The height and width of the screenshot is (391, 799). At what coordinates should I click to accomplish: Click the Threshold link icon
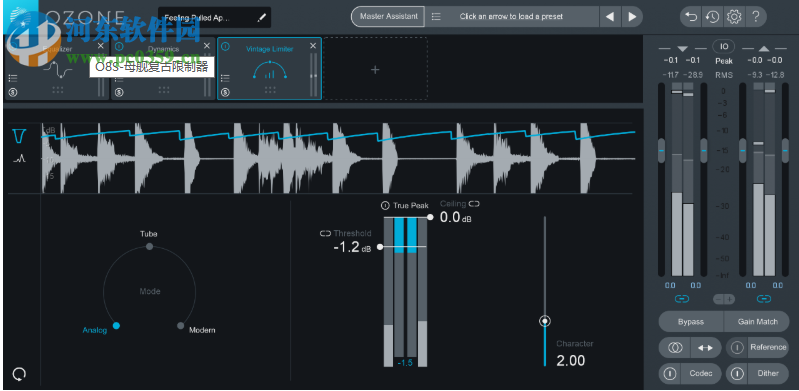326,233
